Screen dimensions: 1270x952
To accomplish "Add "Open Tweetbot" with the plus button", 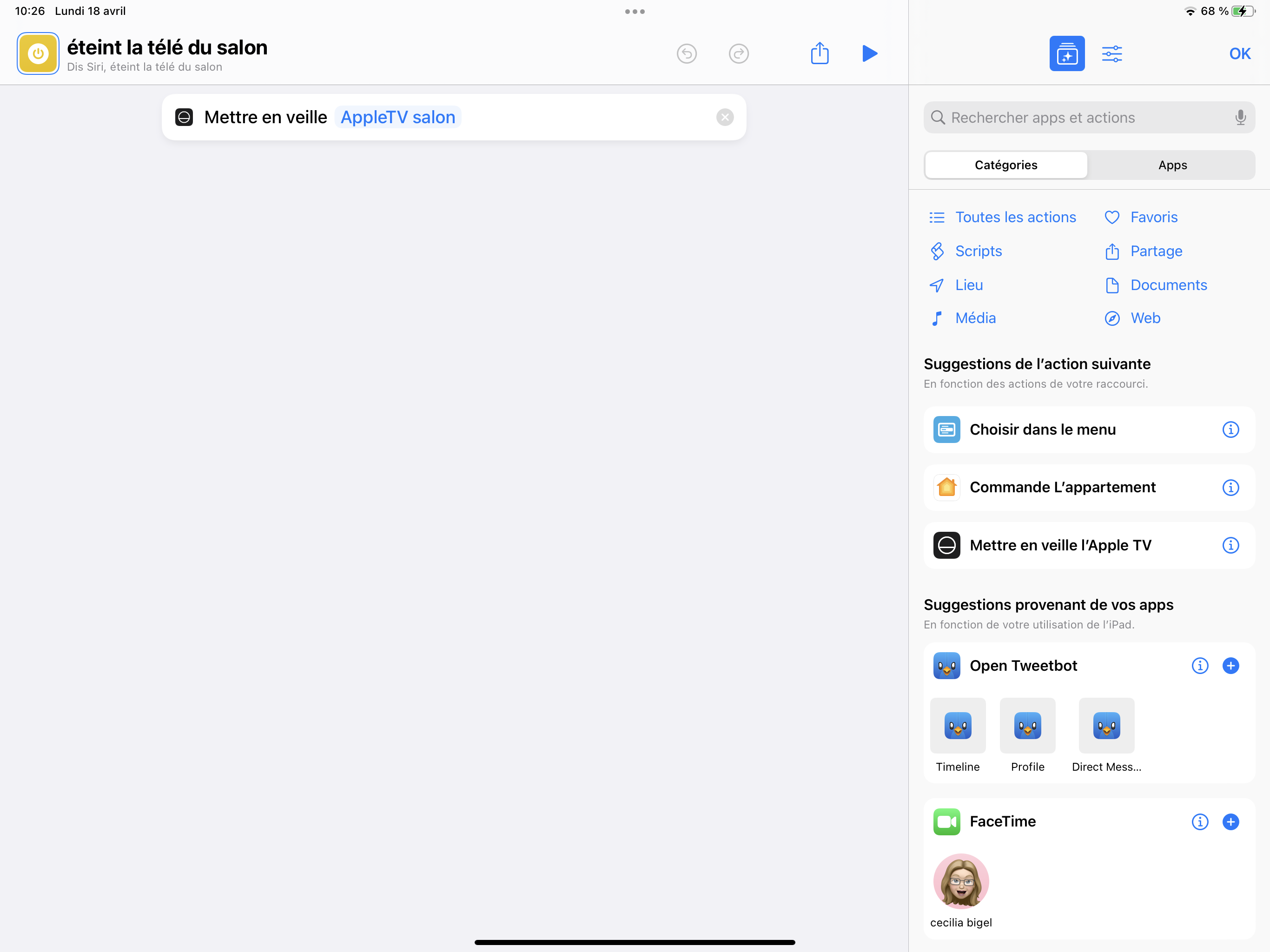I will 1231,666.
